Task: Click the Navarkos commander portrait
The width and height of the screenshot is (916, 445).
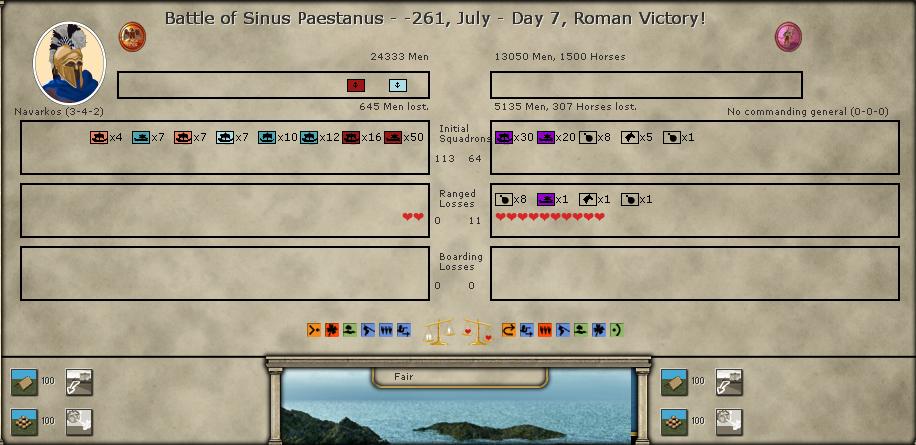Action: pos(69,64)
